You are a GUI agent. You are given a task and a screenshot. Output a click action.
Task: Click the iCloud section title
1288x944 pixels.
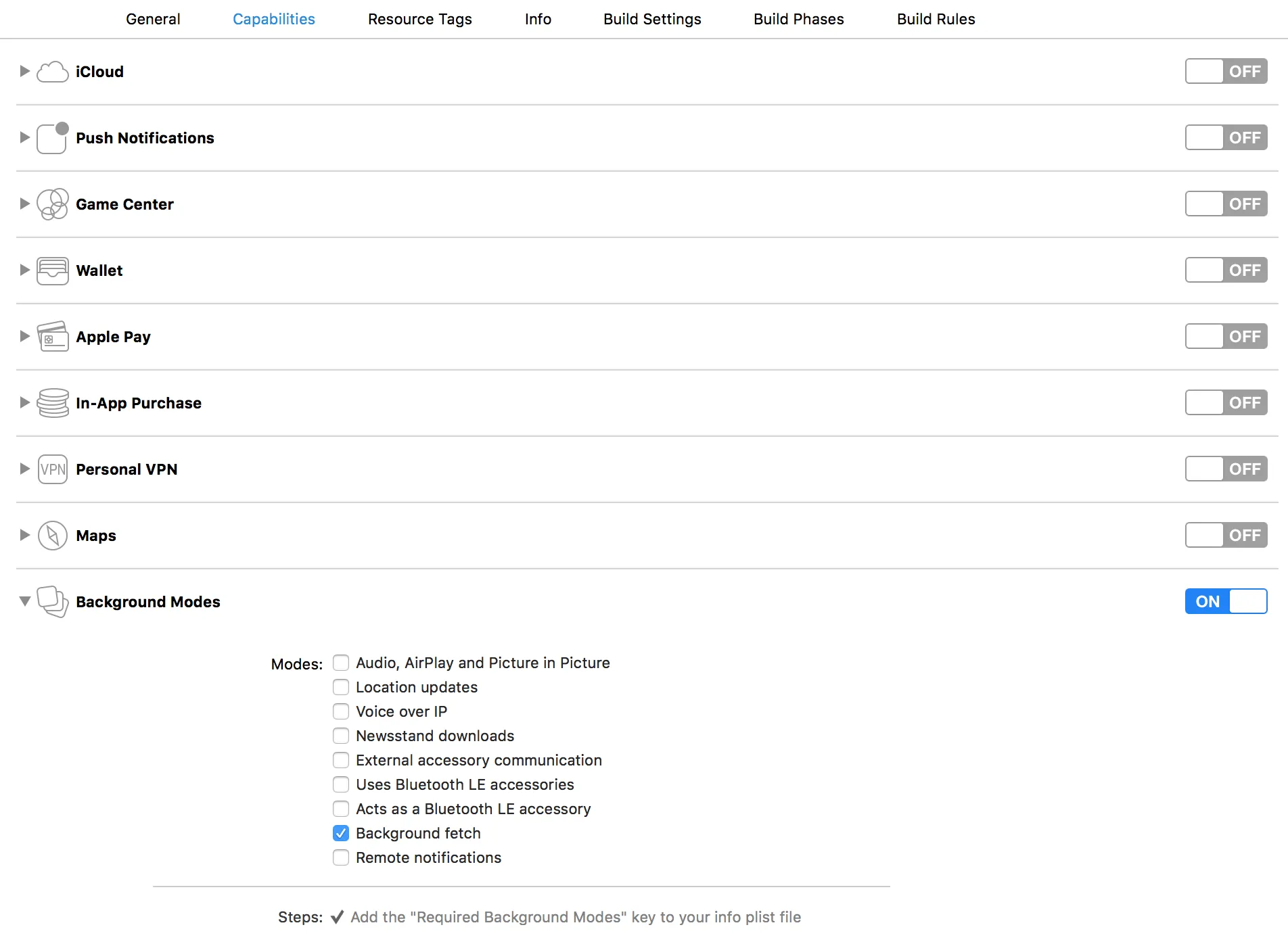point(99,72)
